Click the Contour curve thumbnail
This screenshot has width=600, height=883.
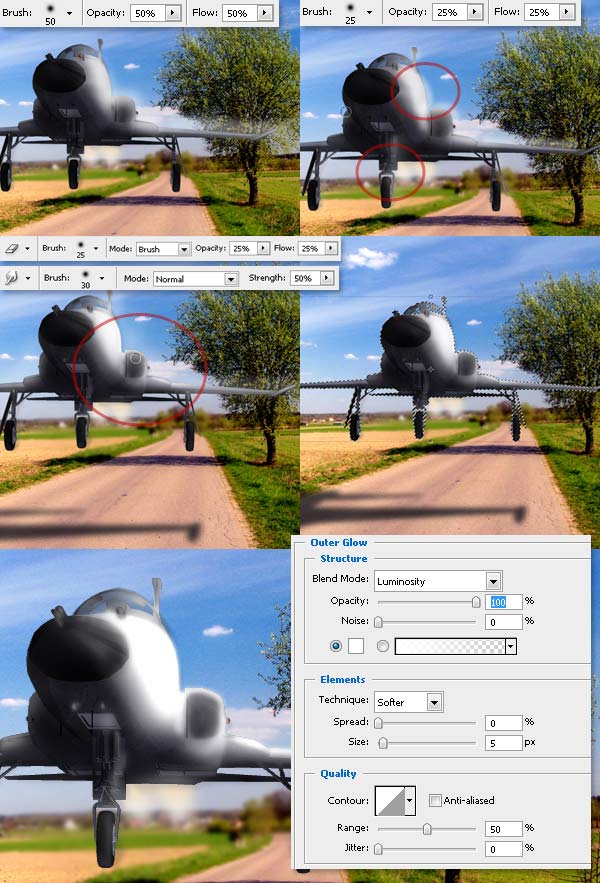click(390, 801)
